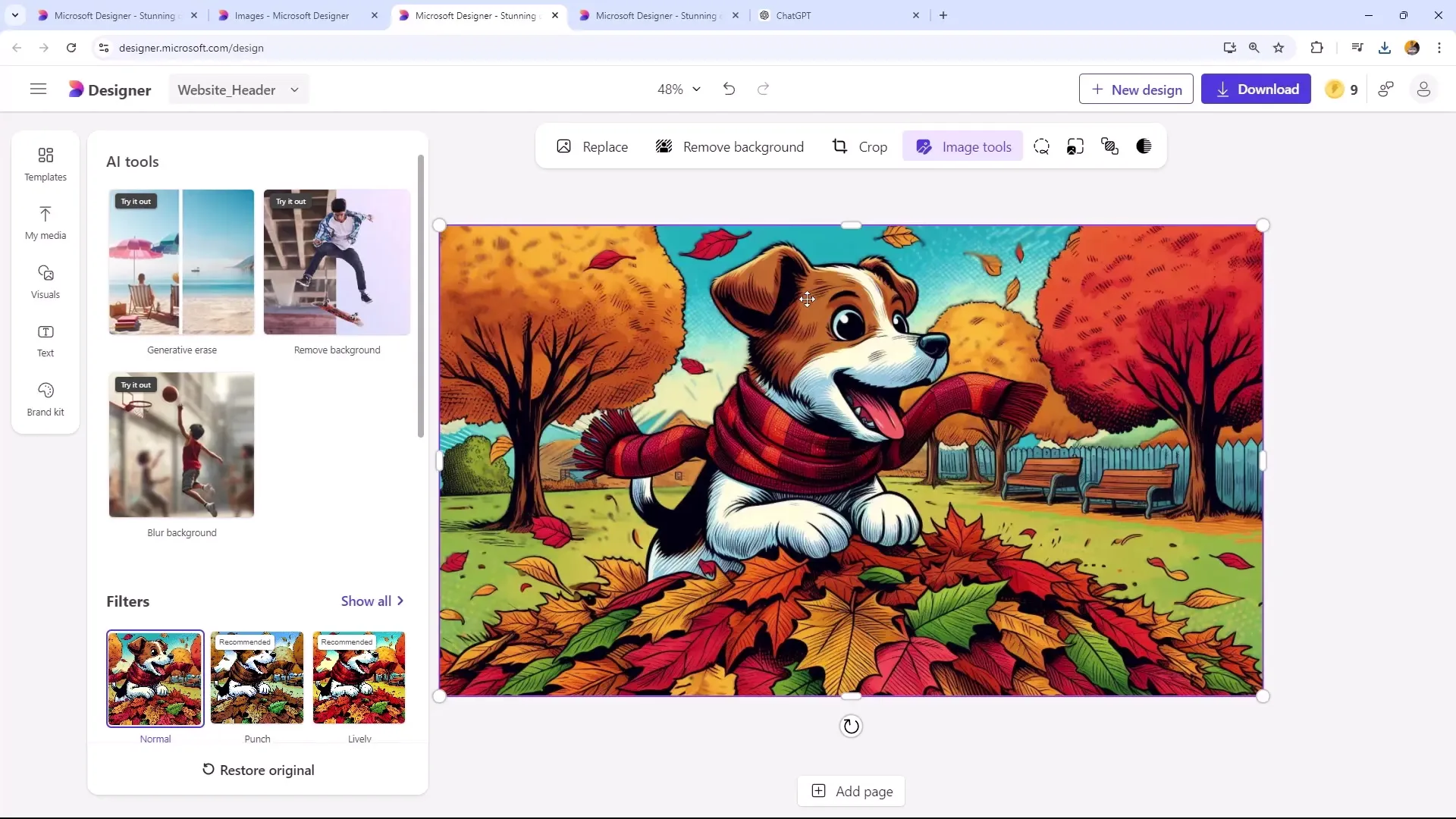Click the top-left resize handle of image
Viewport: 1456px width, 819px height.
439,225
